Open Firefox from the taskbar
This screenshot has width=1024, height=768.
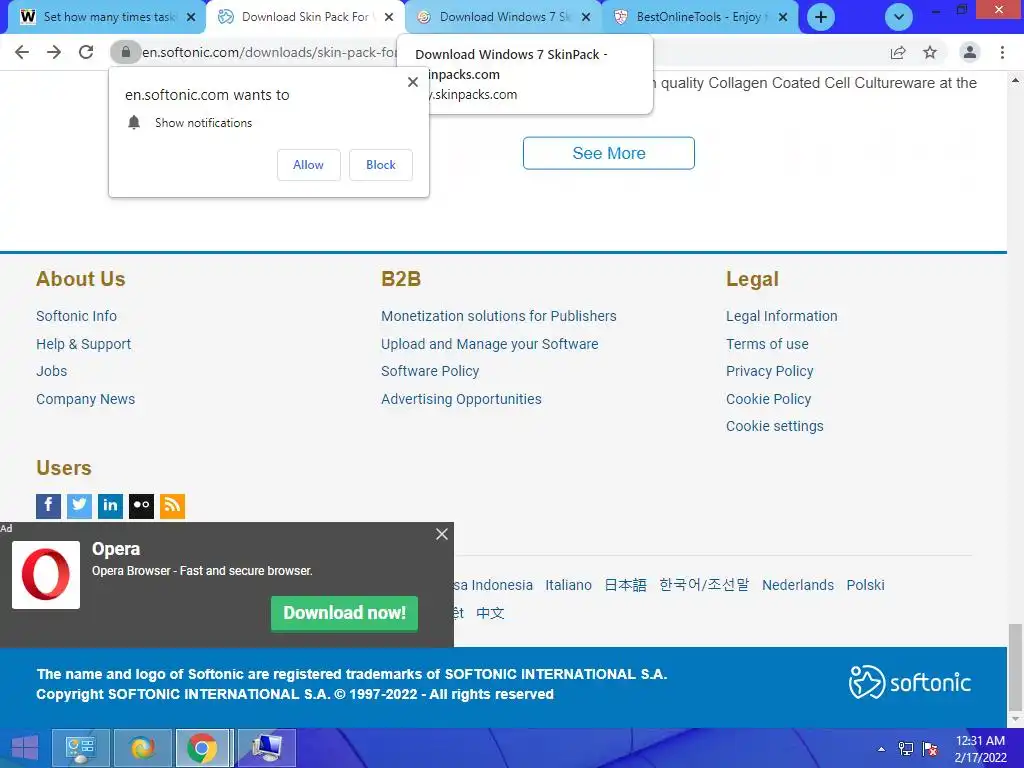point(142,748)
